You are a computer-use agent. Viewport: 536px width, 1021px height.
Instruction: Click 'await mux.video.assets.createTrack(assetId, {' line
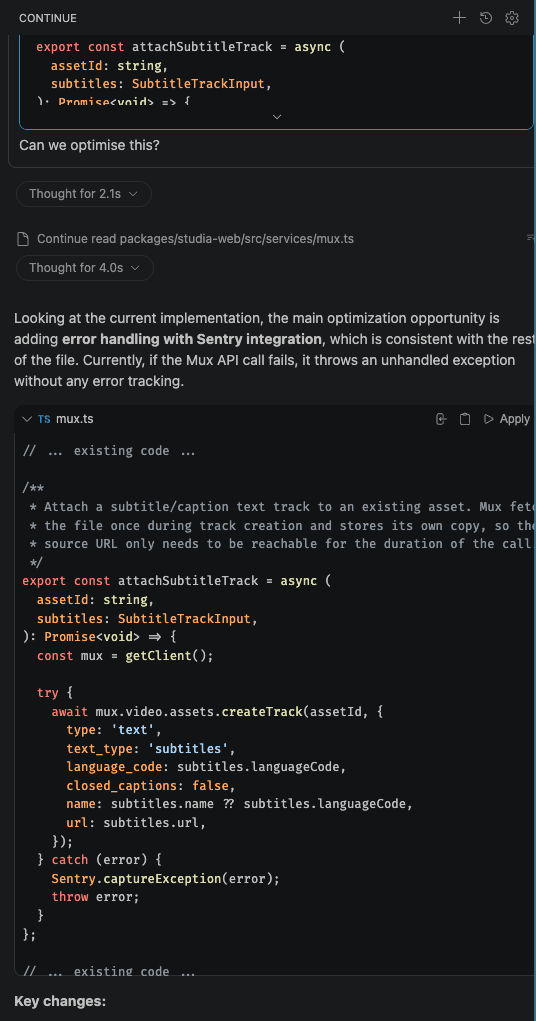[x=217, y=712]
